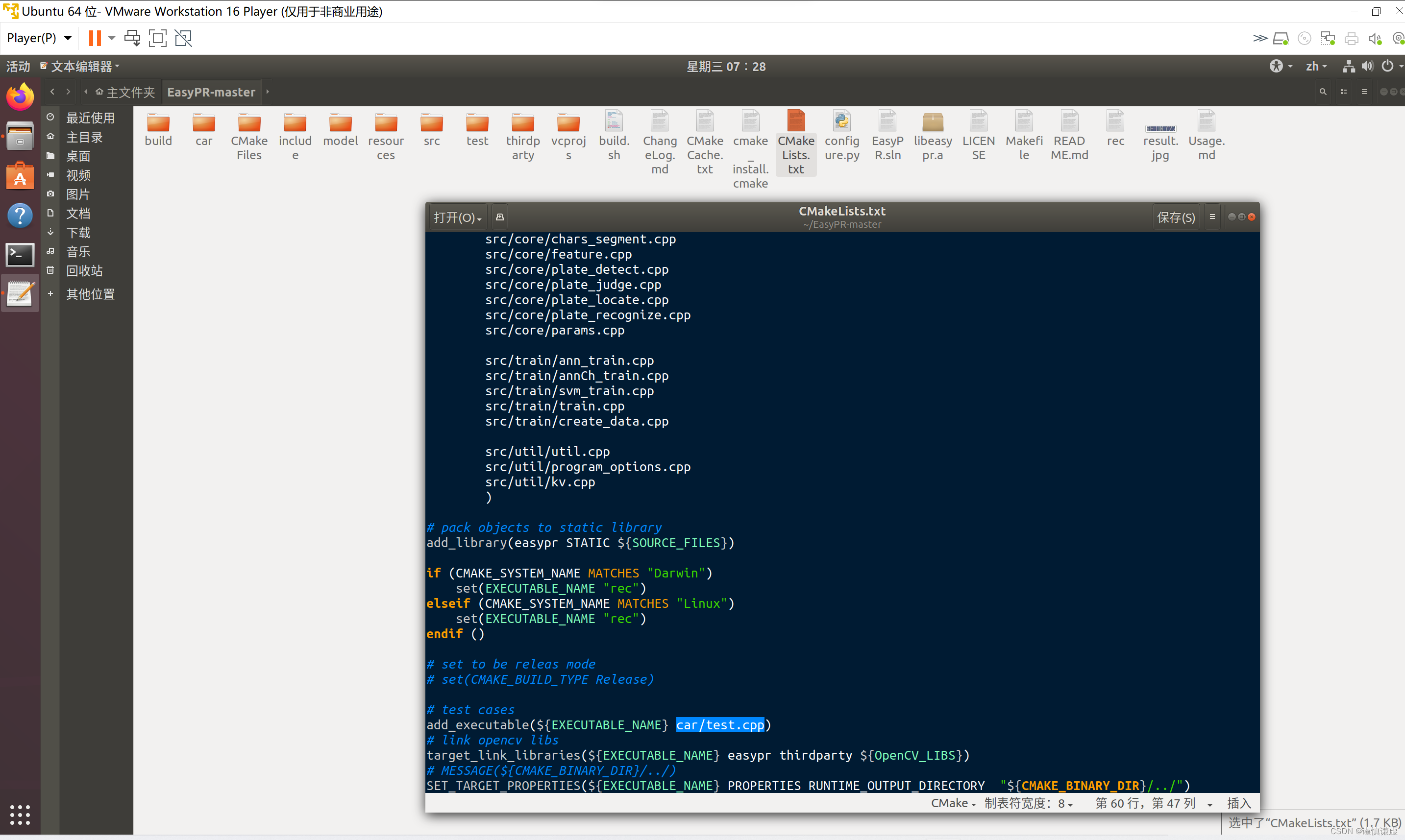The image size is (1405, 840).
Task: Toggle the 插入 insert mode indicator
Action: pyautogui.click(x=1238, y=803)
